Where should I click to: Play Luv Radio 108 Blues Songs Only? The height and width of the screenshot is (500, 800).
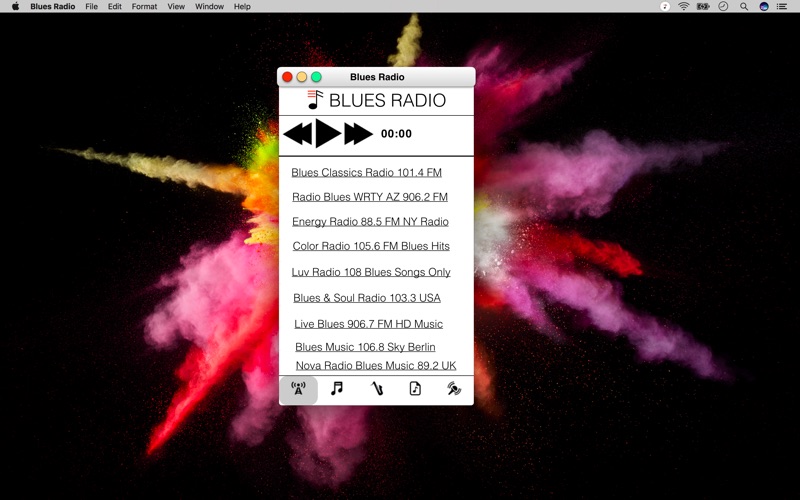click(x=371, y=272)
